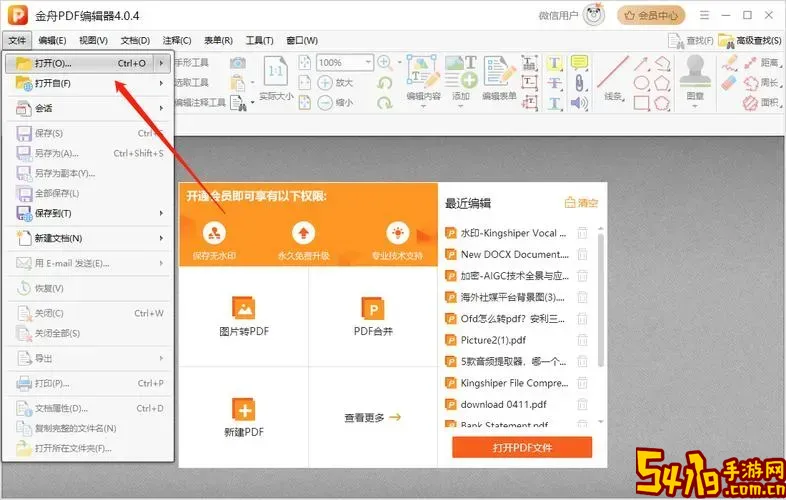
Task: Click 高级查找(S) button
Action: coord(750,41)
